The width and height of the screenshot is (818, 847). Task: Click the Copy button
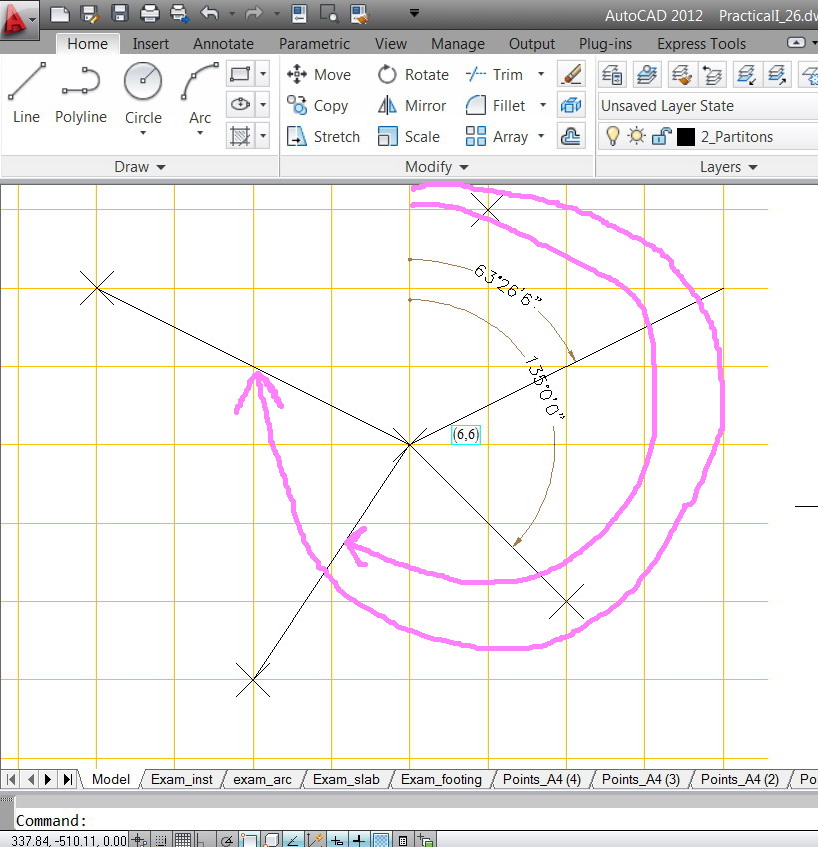[318, 105]
